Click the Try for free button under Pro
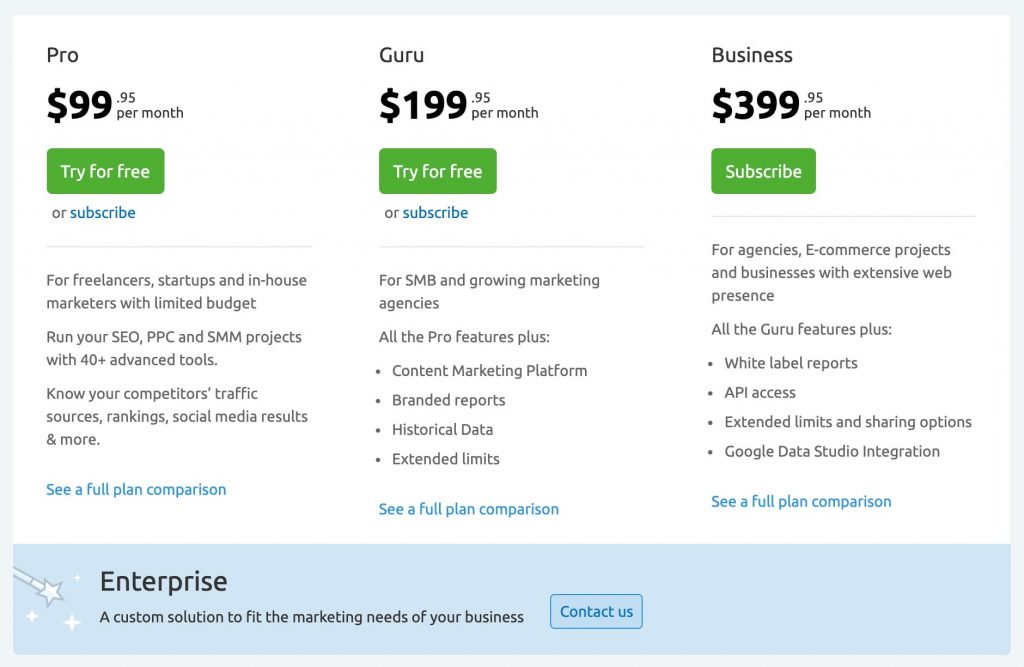The width and height of the screenshot is (1024, 667). [105, 171]
